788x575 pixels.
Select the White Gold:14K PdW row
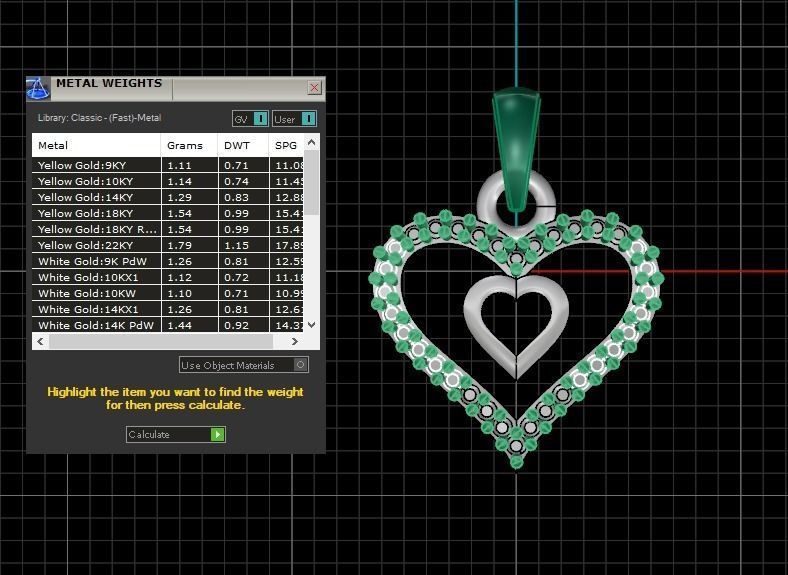point(168,325)
